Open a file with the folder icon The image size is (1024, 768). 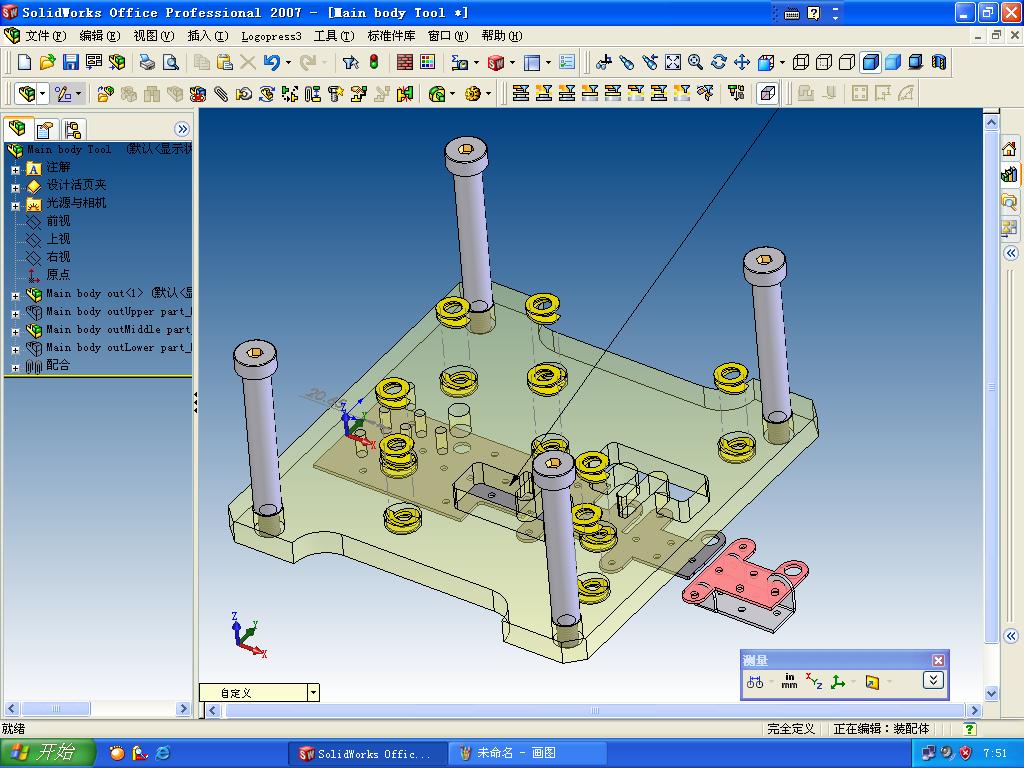(47, 62)
